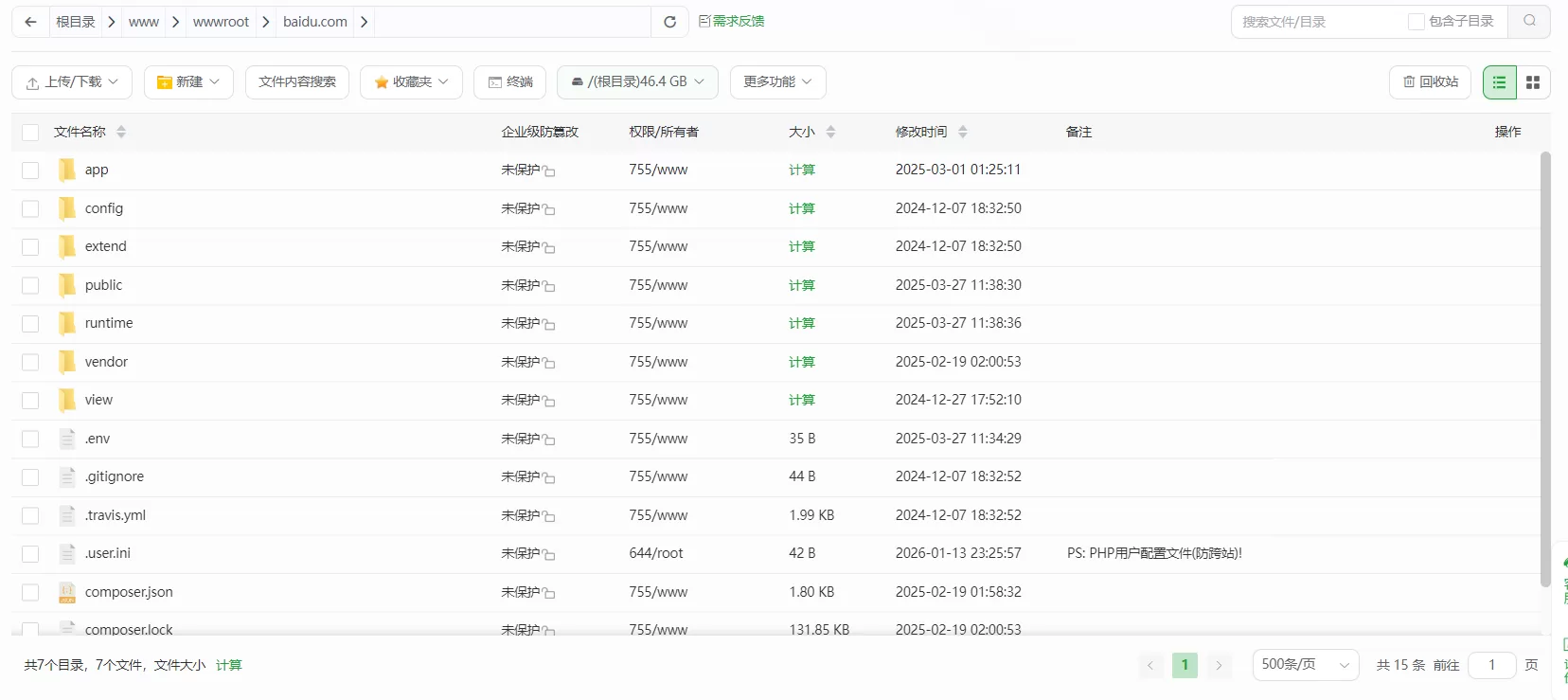Toggle tamper-proof lock for vendor row
The width and height of the screenshot is (1568, 700).
[x=549, y=363]
